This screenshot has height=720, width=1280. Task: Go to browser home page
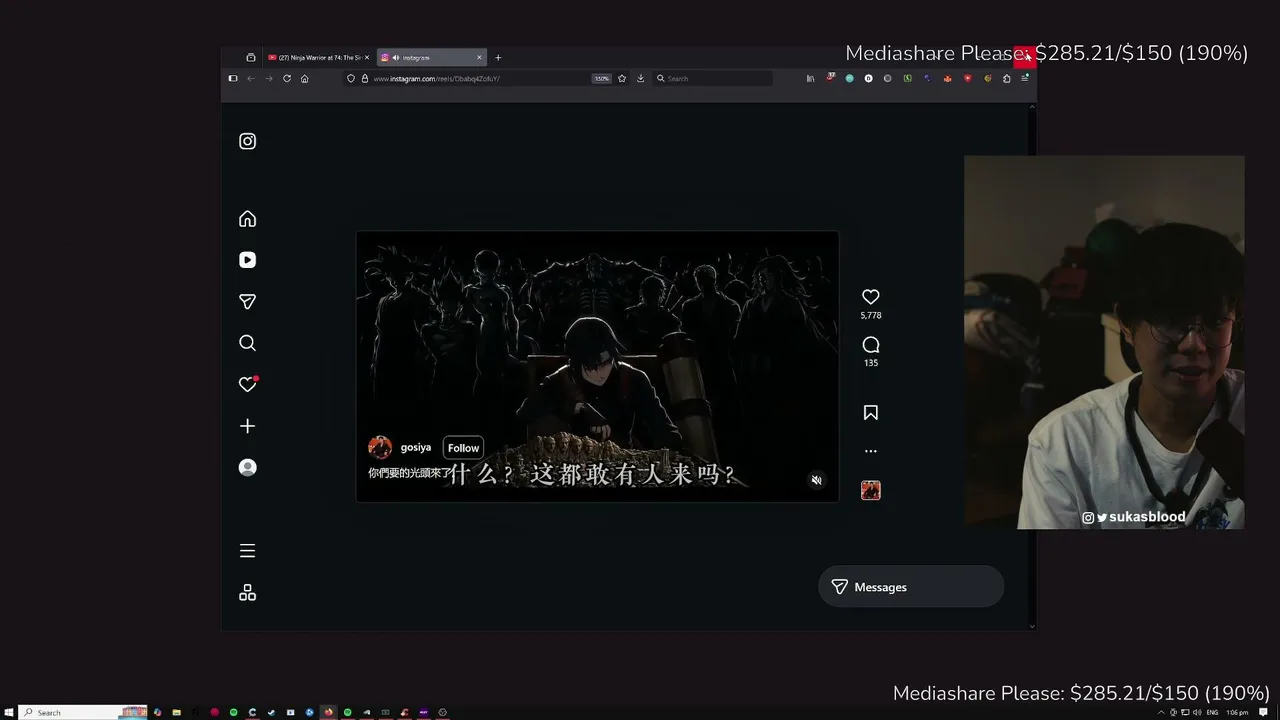click(x=305, y=78)
